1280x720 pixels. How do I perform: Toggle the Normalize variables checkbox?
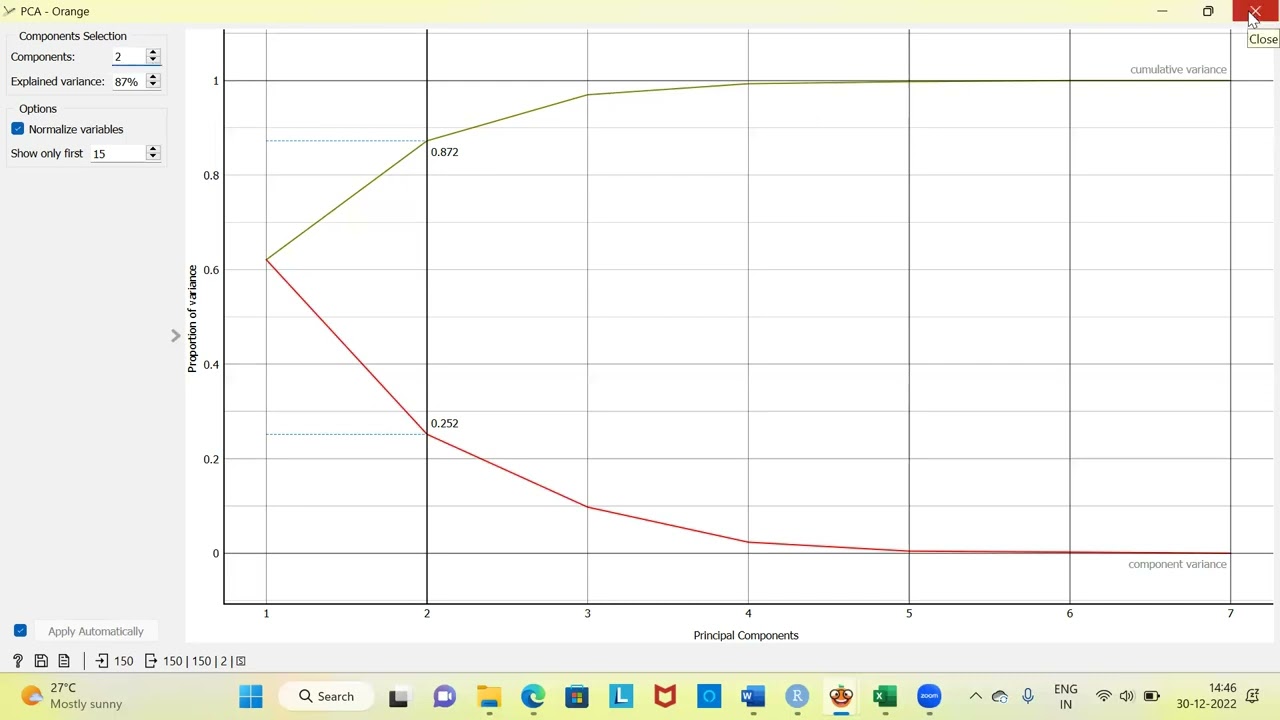17,129
